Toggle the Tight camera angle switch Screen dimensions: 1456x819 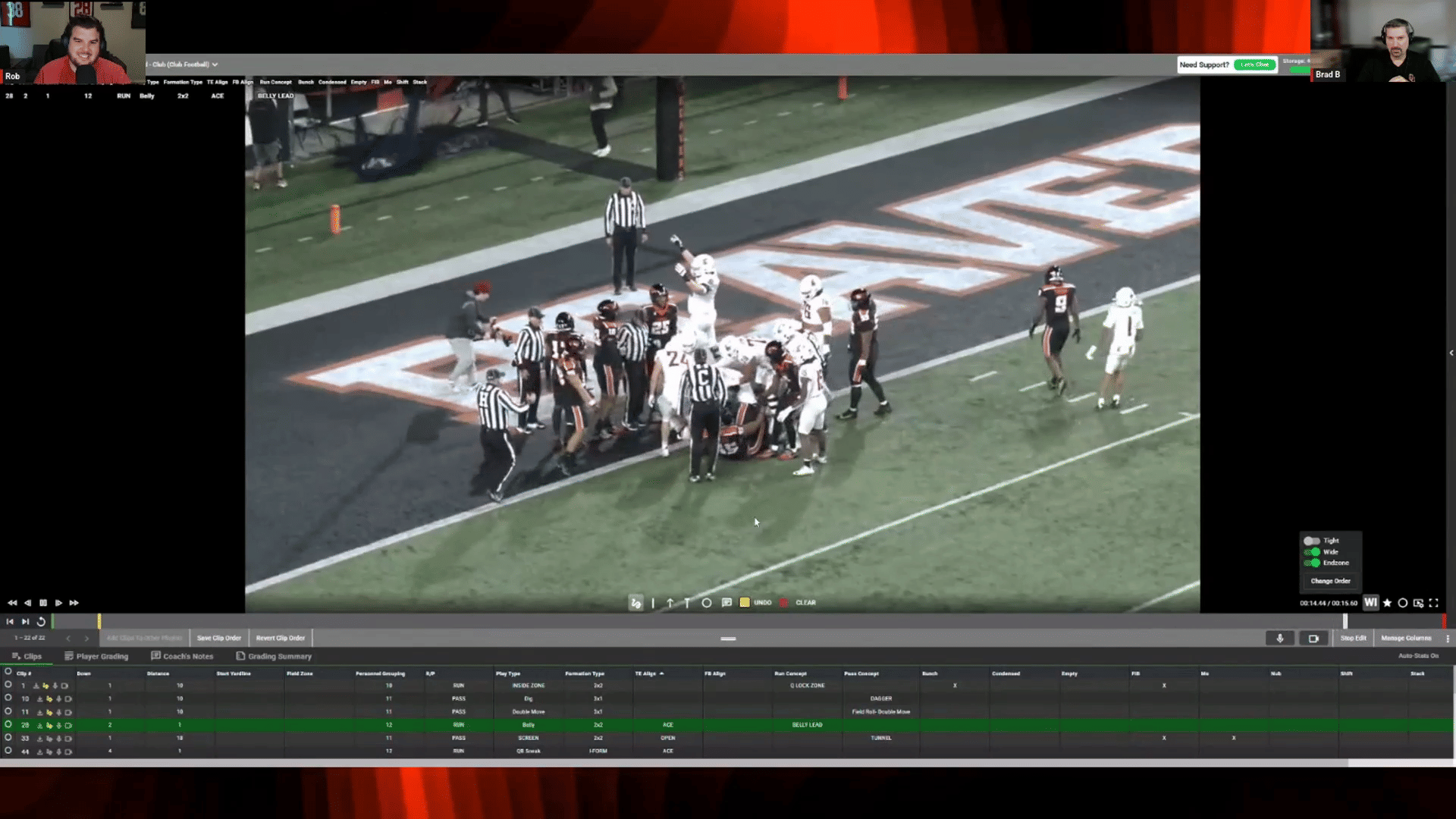1312,541
